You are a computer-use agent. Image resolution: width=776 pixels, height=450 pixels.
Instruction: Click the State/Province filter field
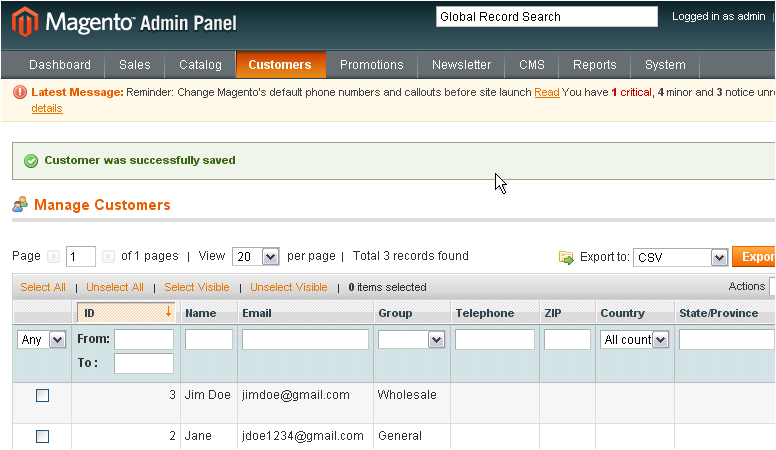[727, 340]
